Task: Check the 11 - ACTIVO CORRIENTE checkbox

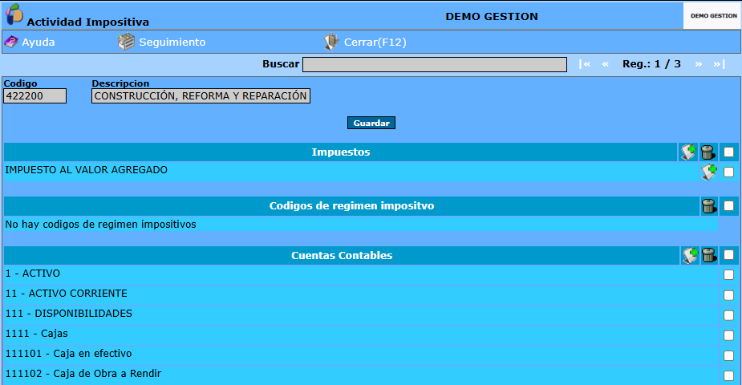Action: pyautogui.click(x=729, y=295)
